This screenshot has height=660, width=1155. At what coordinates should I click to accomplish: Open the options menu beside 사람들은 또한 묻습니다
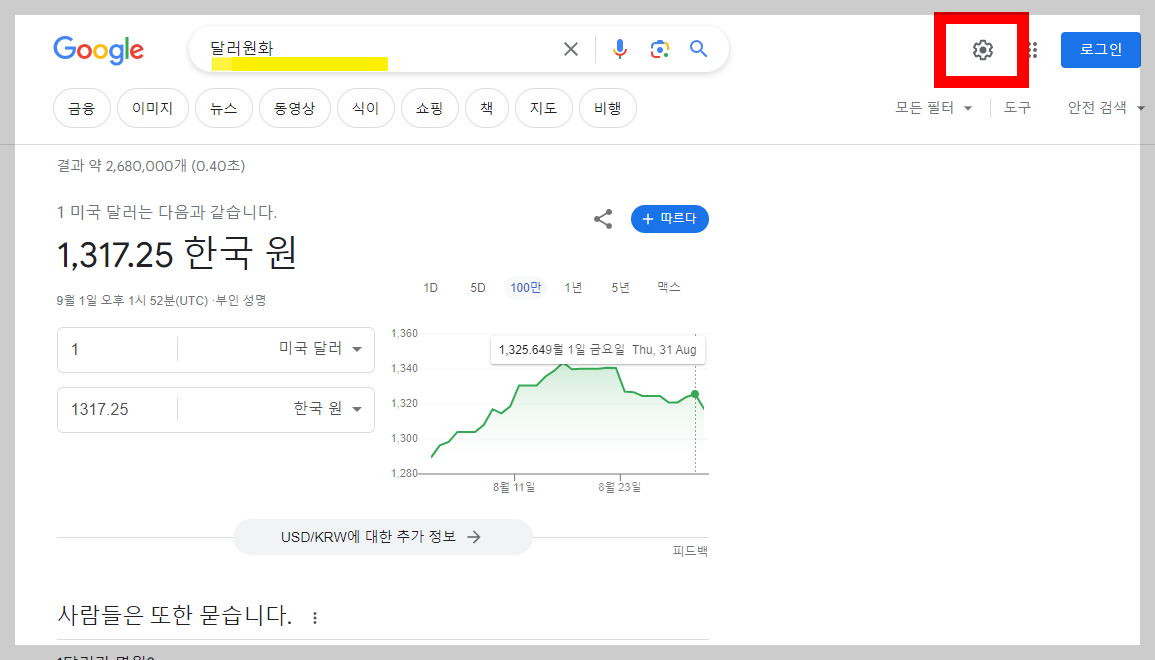(314, 618)
